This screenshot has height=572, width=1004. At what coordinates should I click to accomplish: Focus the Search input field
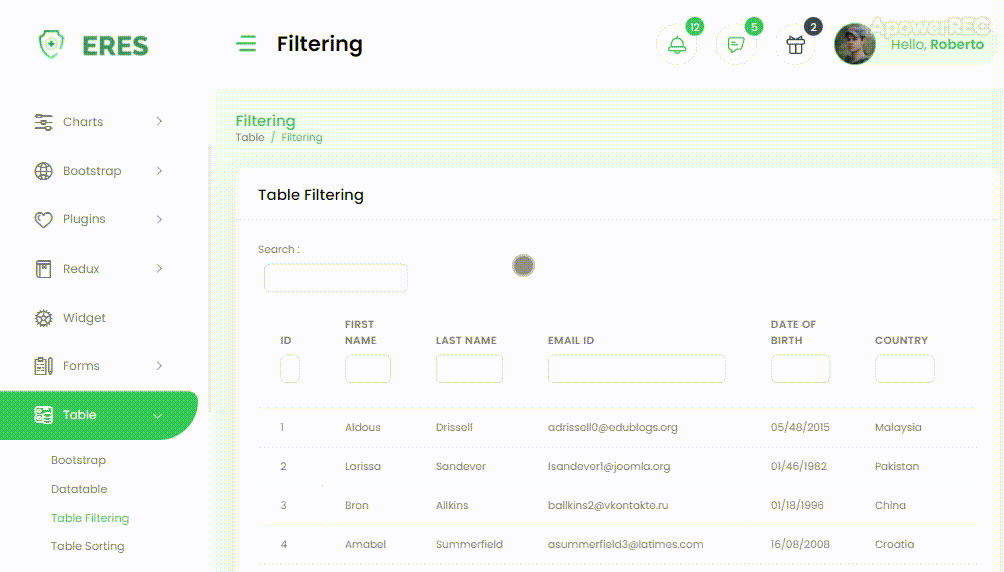(x=336, y=278)
